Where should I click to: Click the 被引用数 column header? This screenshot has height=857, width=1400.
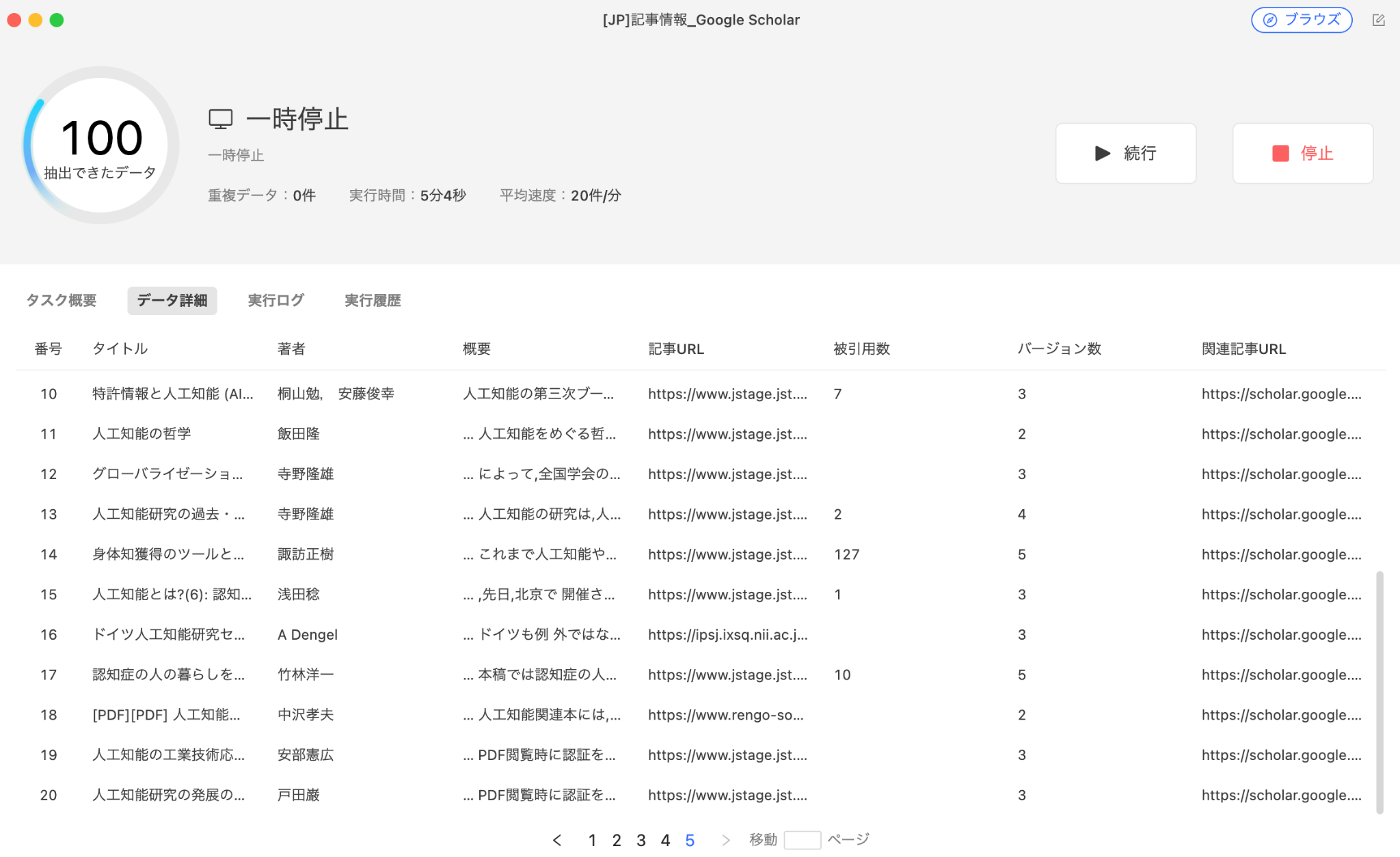tap(861, 349)
